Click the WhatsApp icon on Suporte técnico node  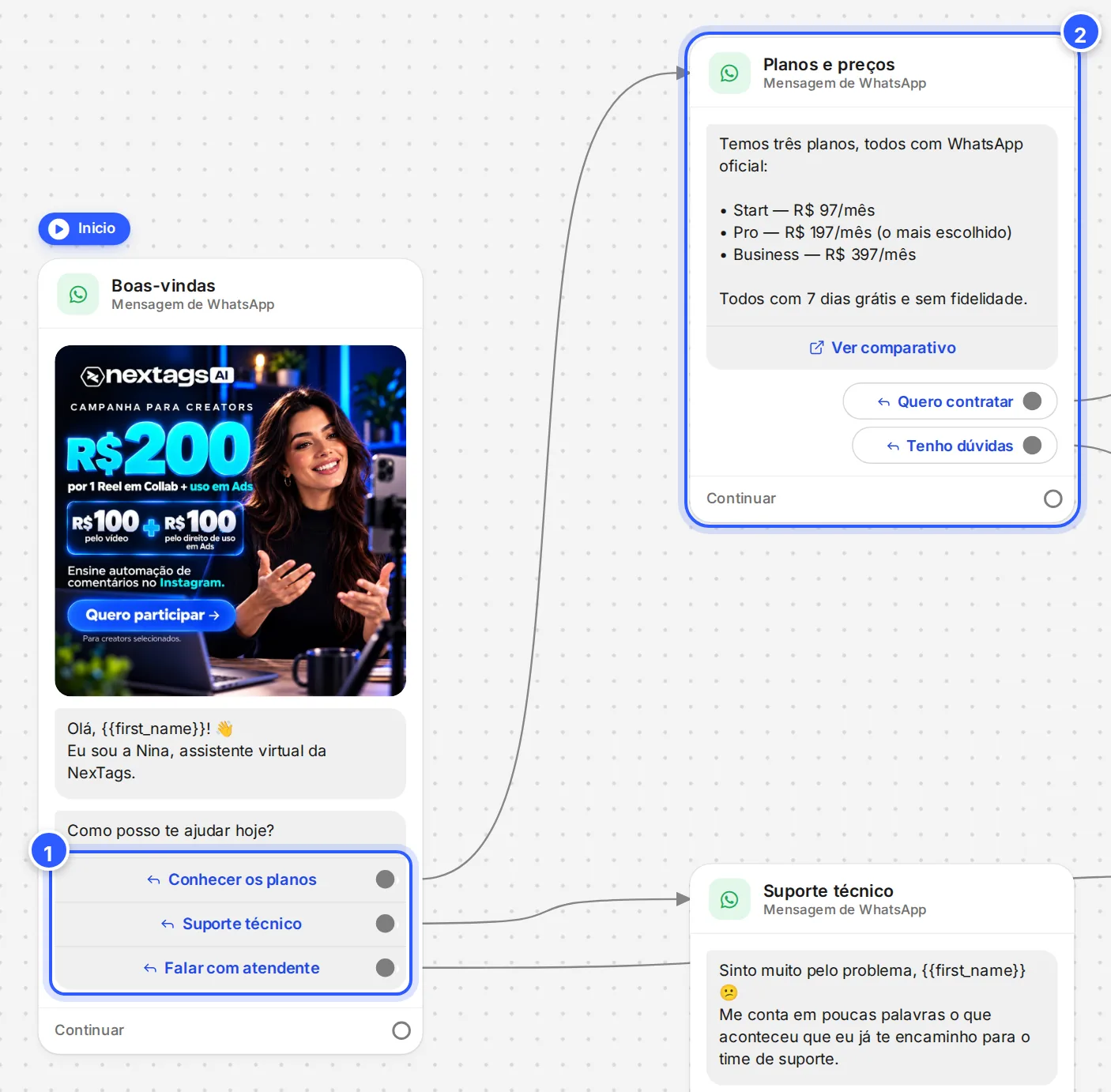point(729,899)
